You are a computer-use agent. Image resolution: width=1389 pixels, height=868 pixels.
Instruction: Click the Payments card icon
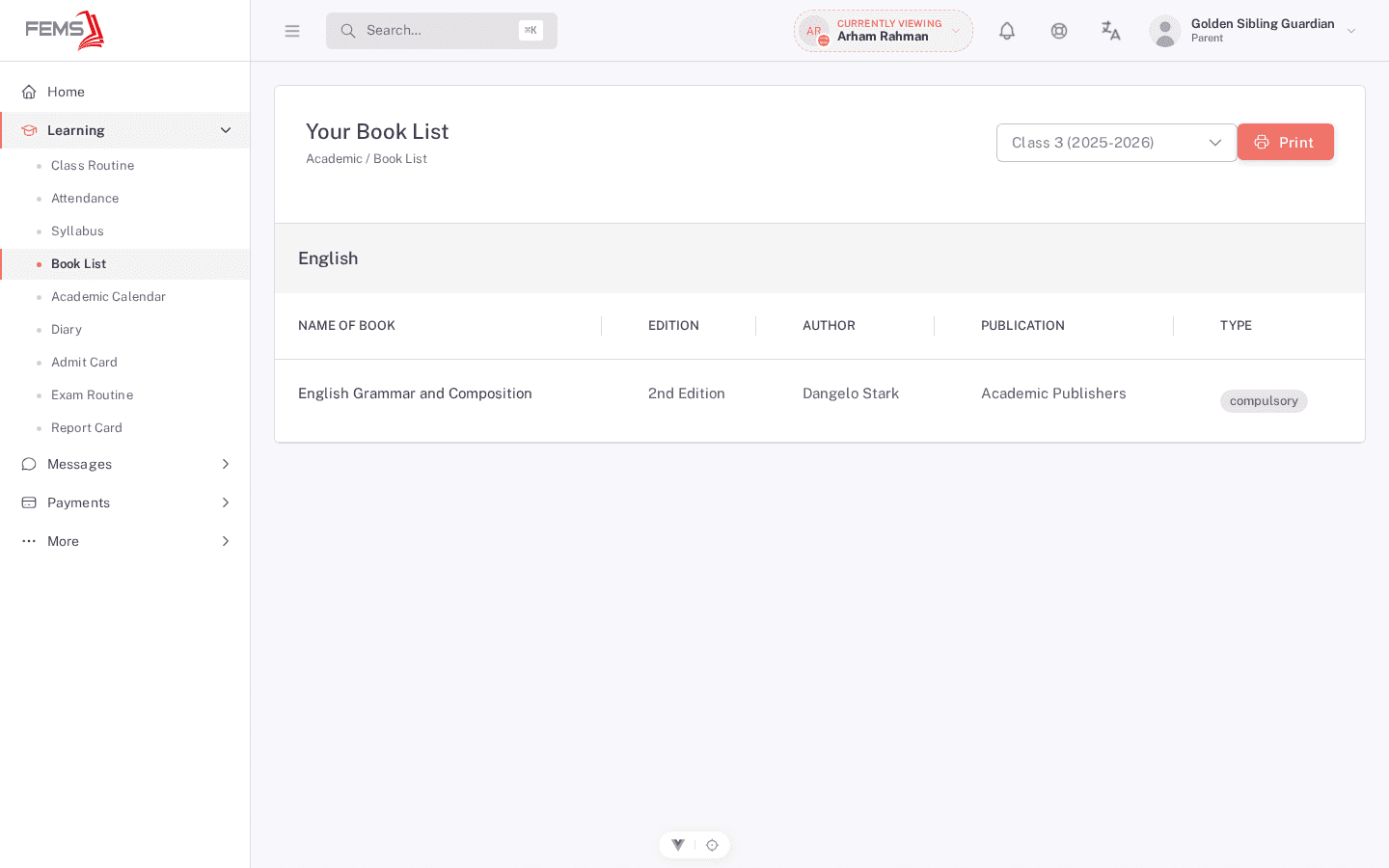pyautogui.click(x=29, y=502)
